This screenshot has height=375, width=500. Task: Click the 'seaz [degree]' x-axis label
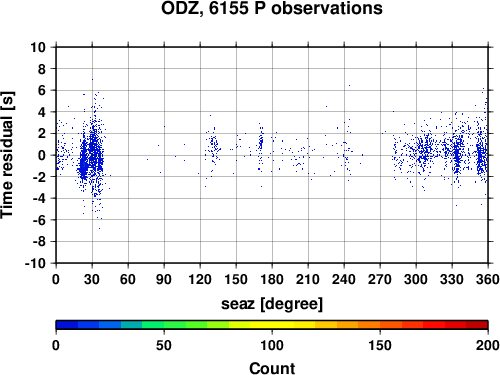[x=272, y=304]
